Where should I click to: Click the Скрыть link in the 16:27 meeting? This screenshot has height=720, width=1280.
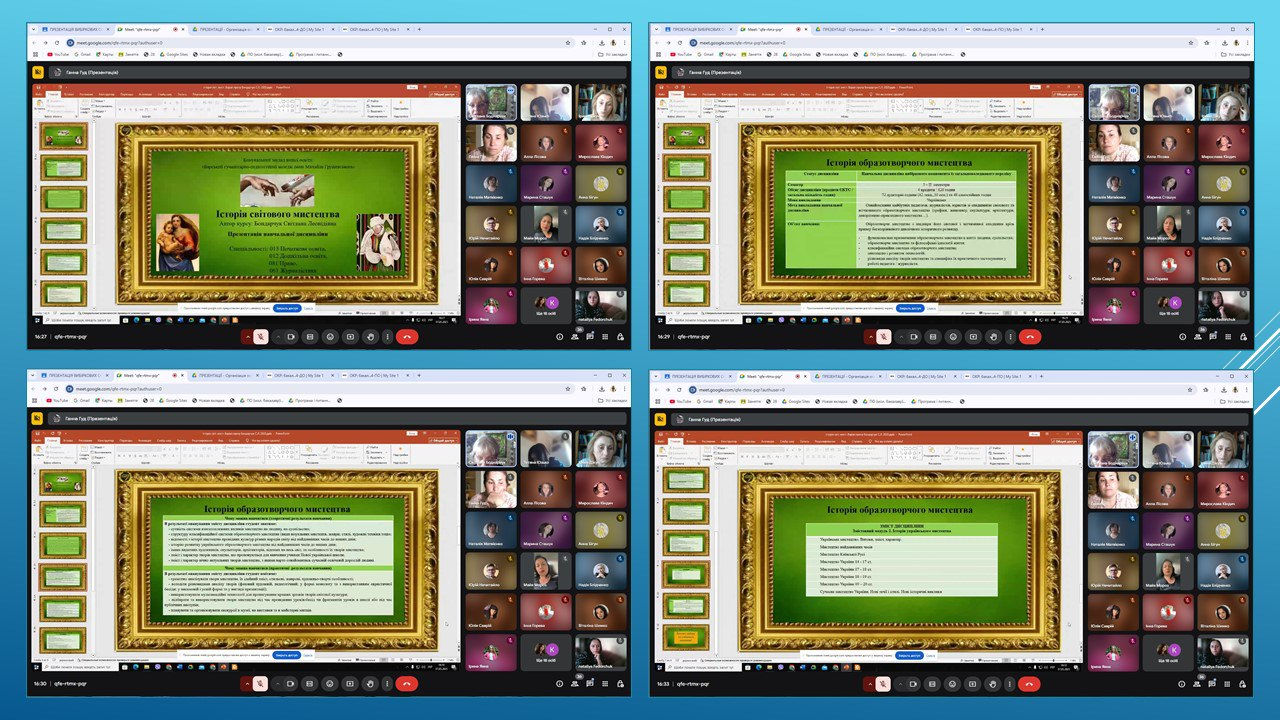(308, 309)
